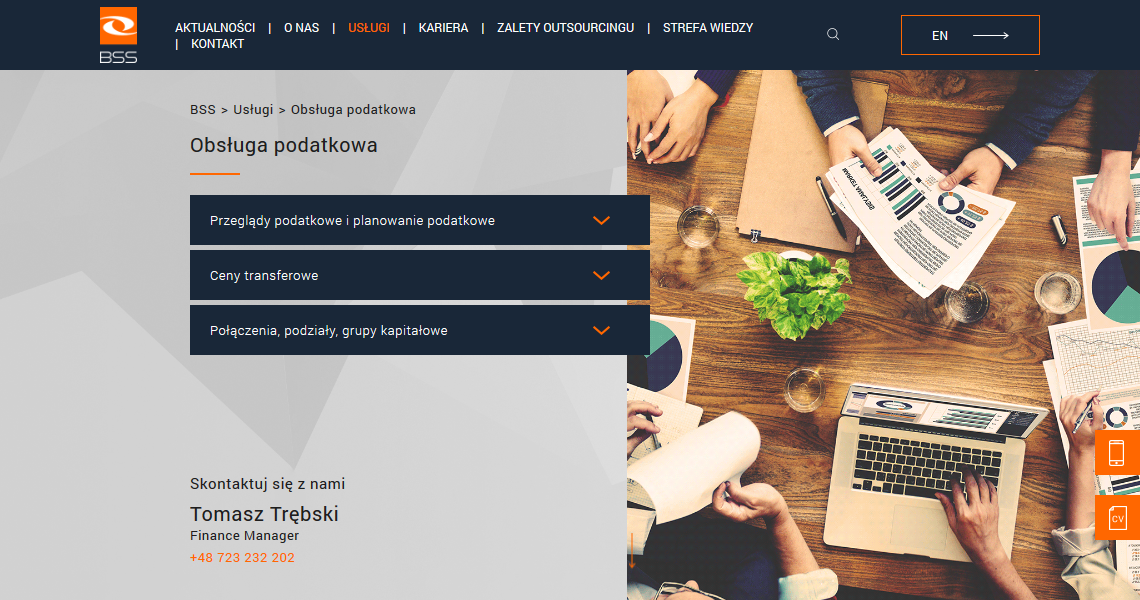The width and height of the screenshot is (1140, 600).
Task: Click the orange CV document icon
Action: point(1117,518)
